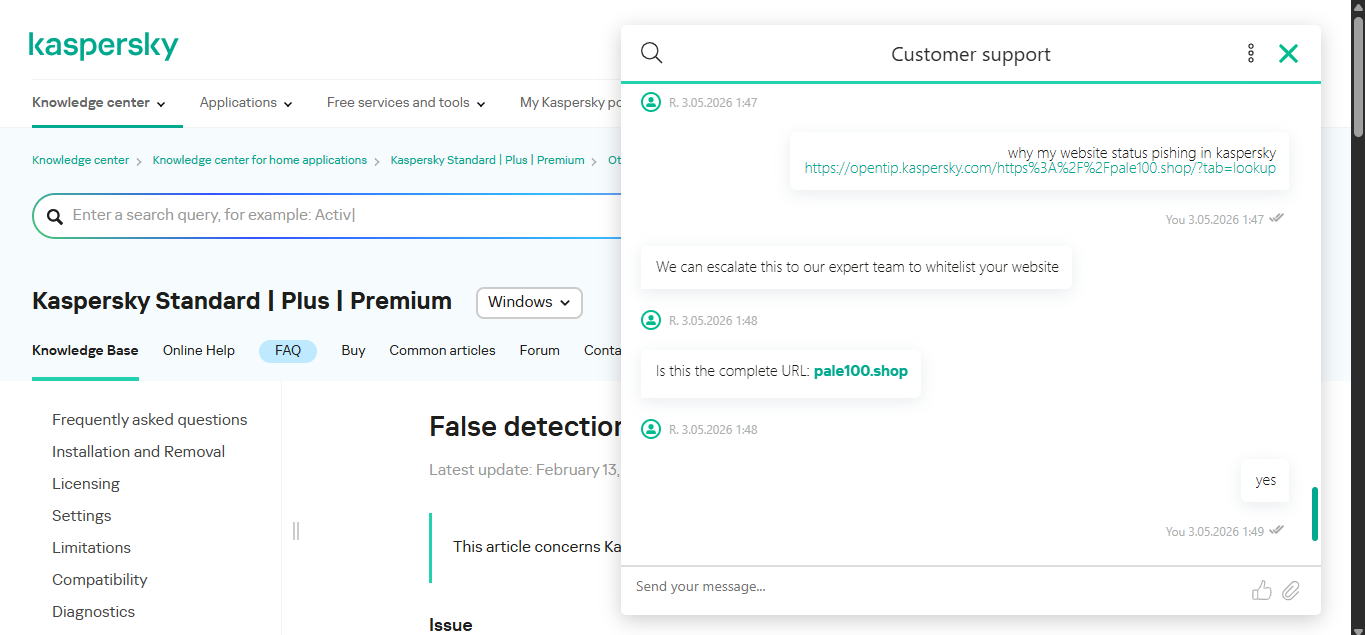Image resolution: width=1365 pixels, height=635 pixels.
Task: Open the My Kaspersky menu
Action: [569, 103]
